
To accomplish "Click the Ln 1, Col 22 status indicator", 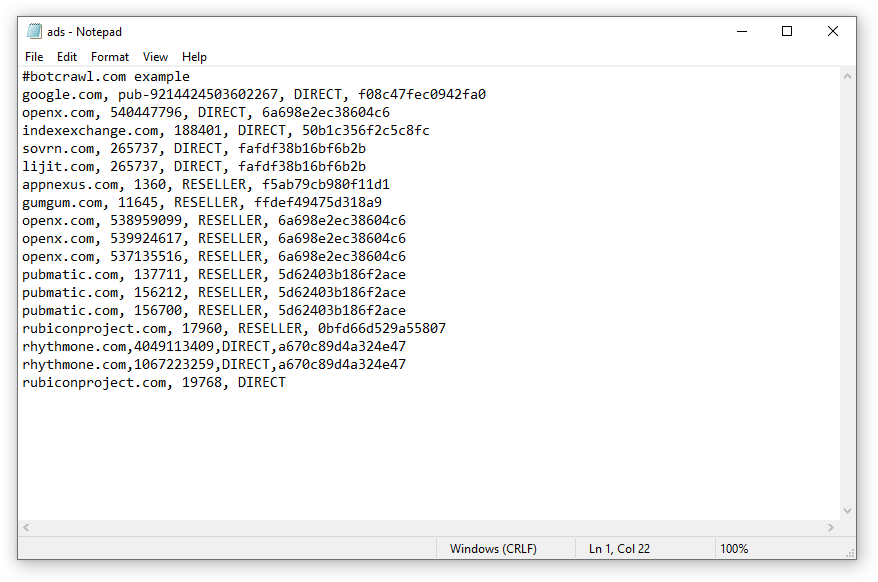I will [x=620, y=549].
